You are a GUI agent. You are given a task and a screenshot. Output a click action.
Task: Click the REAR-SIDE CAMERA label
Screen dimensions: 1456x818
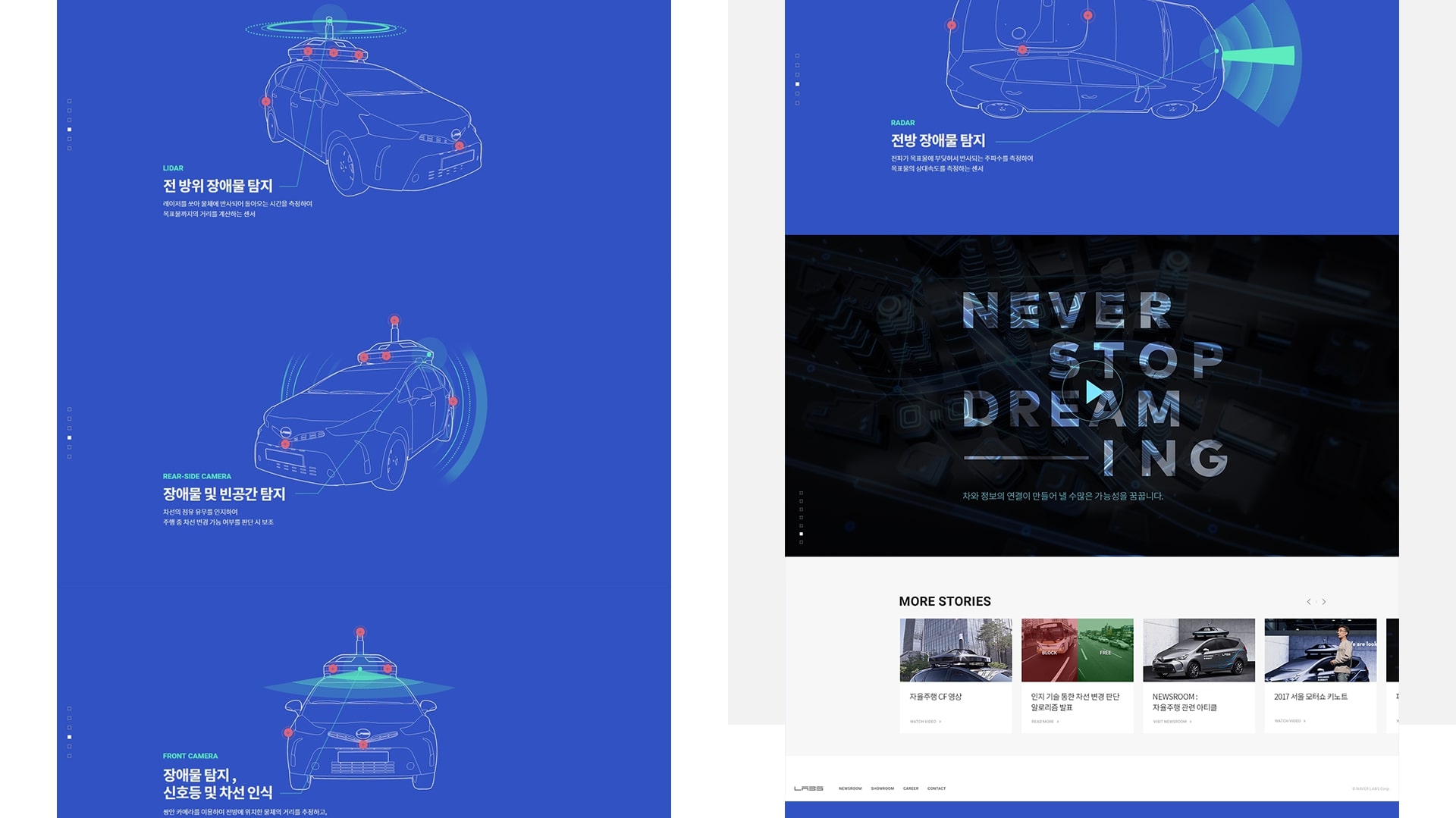click(x=197, y=476)
